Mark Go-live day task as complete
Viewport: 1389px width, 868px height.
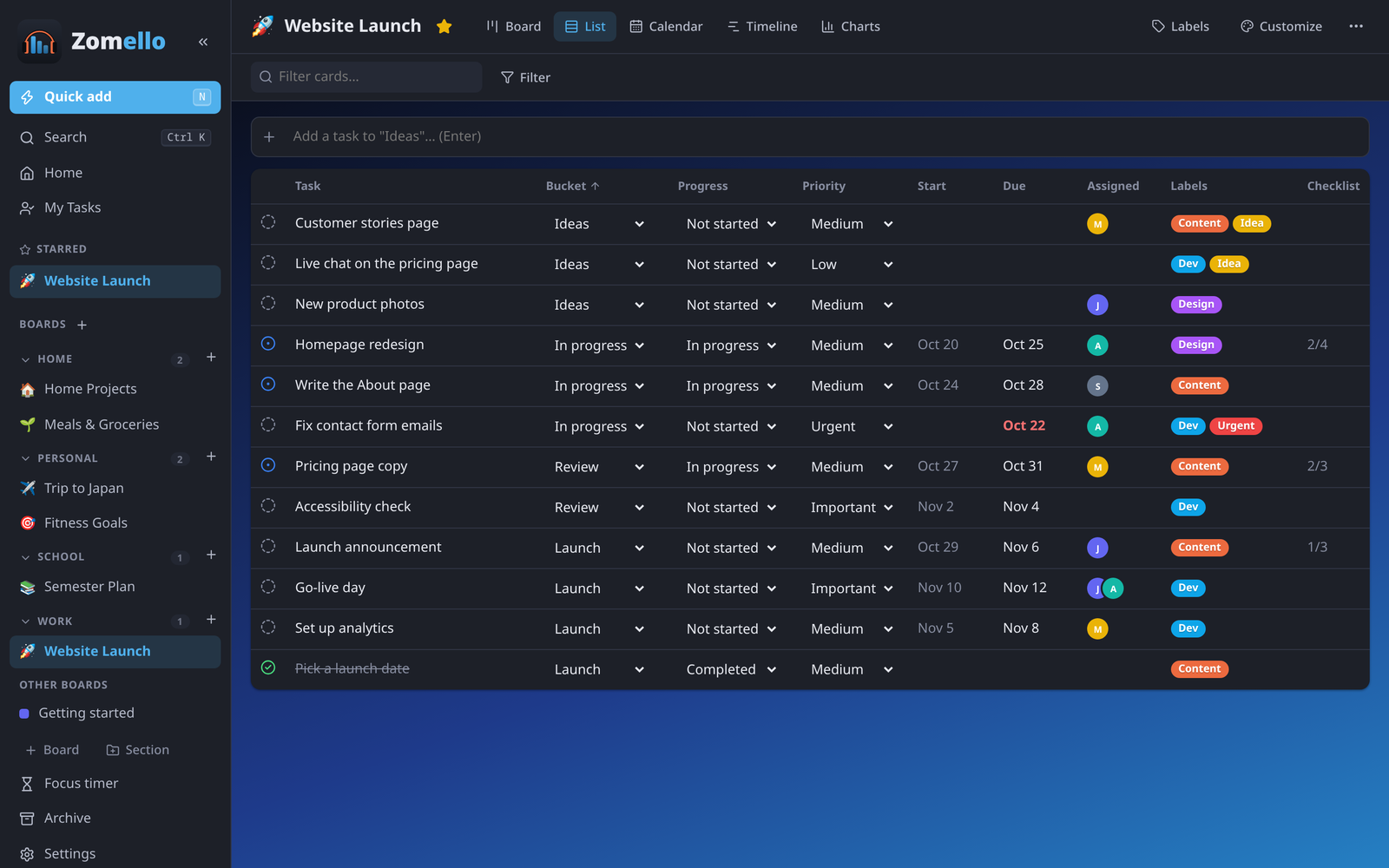coord(268,587)
